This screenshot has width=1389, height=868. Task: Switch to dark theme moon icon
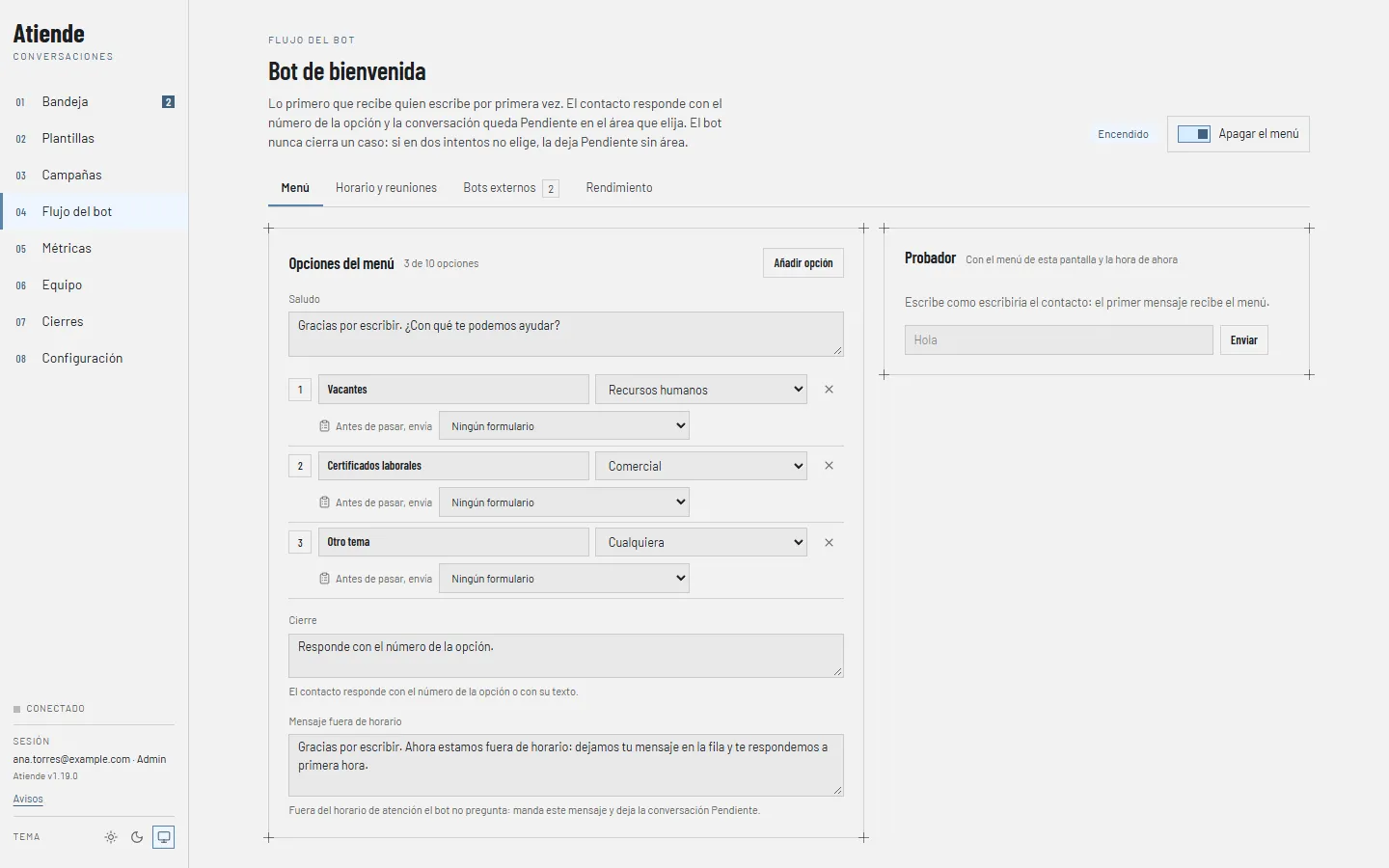pos(137,837)
